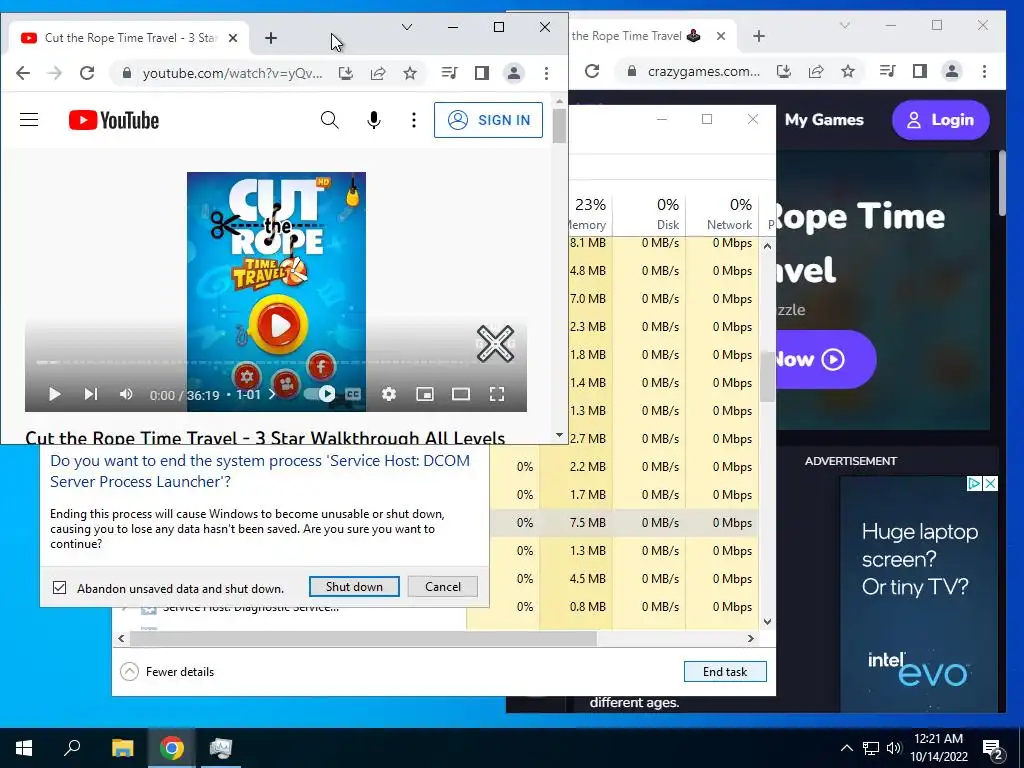Share the YouTube page from address bar

click(378, 73)
